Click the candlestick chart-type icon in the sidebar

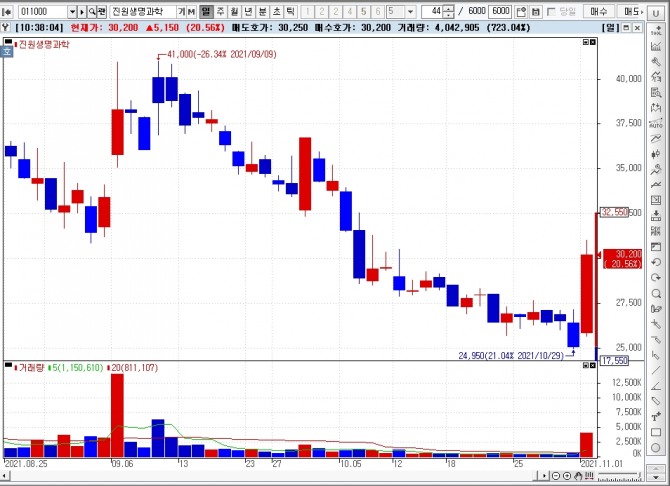[x=656, y=154]
